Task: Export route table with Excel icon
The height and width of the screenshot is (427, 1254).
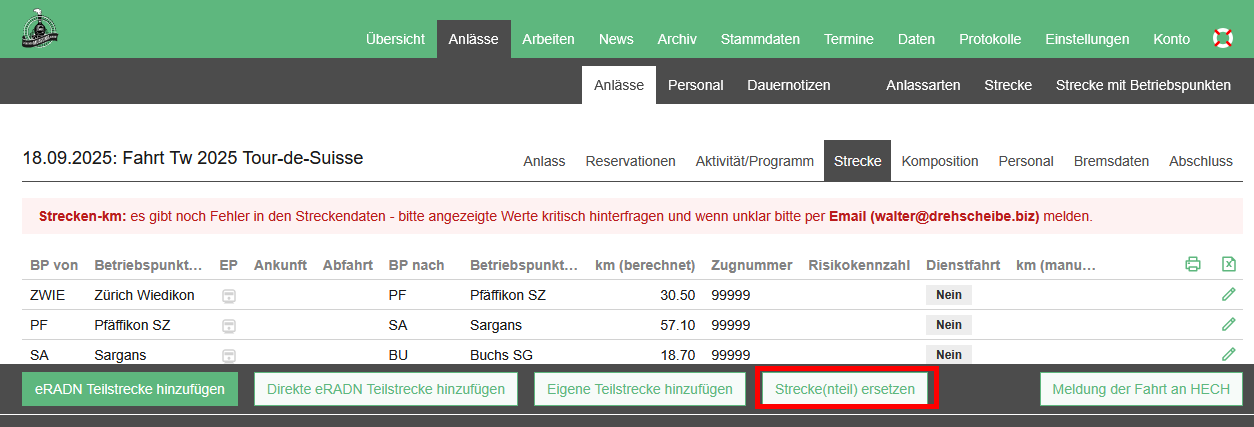Action: [1228, 265]
